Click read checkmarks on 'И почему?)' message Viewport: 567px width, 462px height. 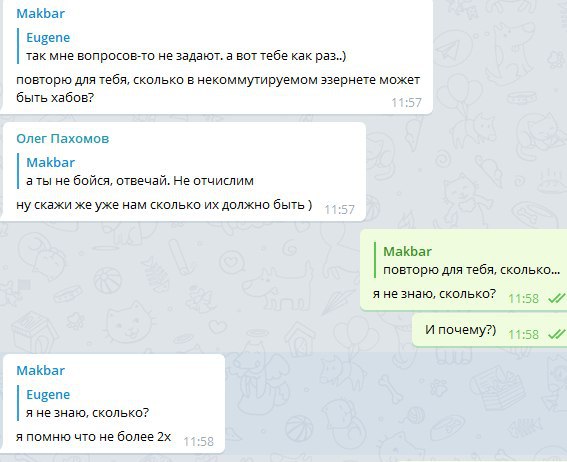[556, 334]
